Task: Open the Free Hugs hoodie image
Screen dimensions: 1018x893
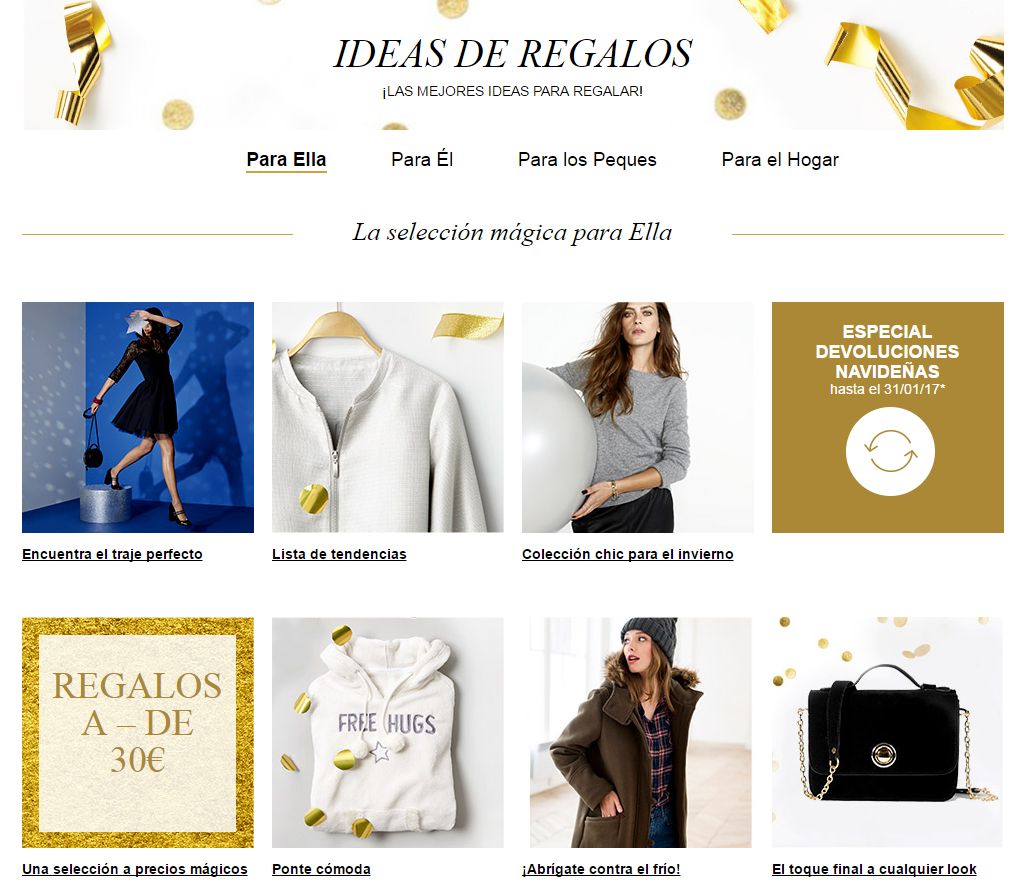Action: click(x=388, y=733)
